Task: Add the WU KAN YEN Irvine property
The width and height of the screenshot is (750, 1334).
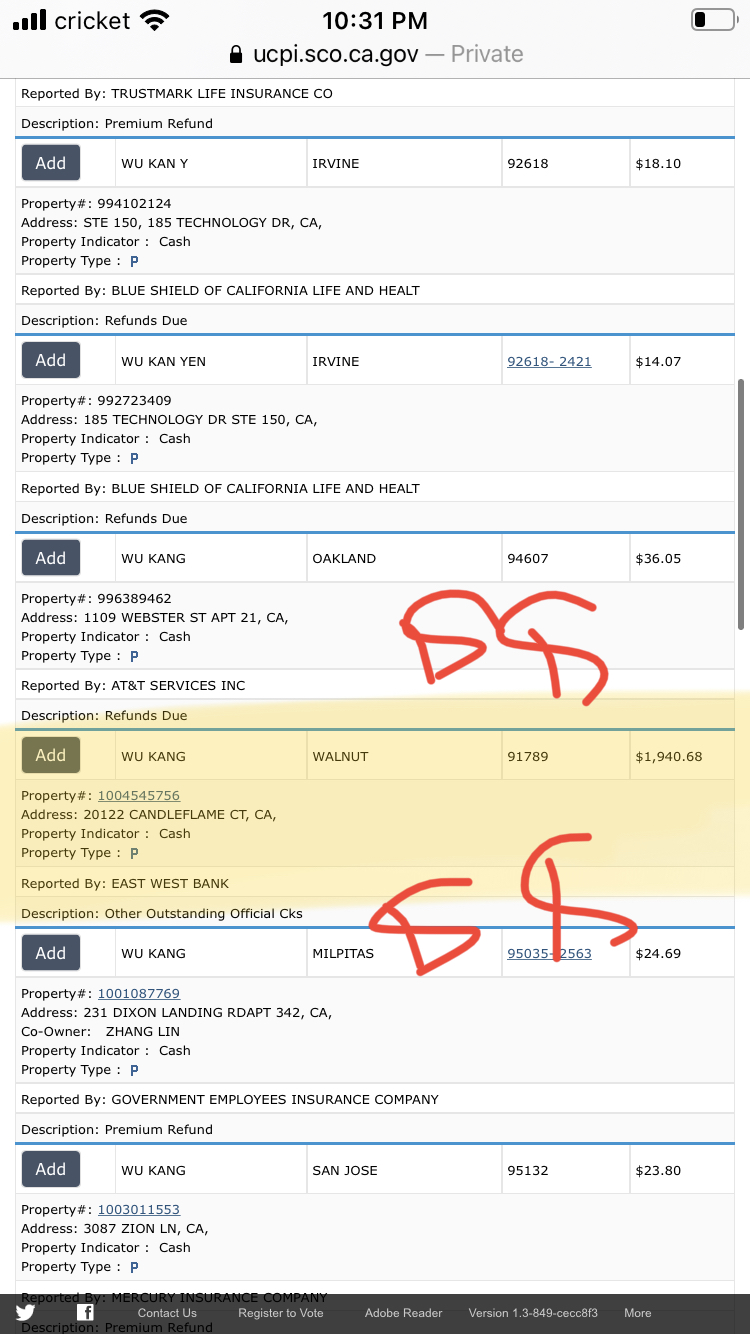Action: click(51, 360)
